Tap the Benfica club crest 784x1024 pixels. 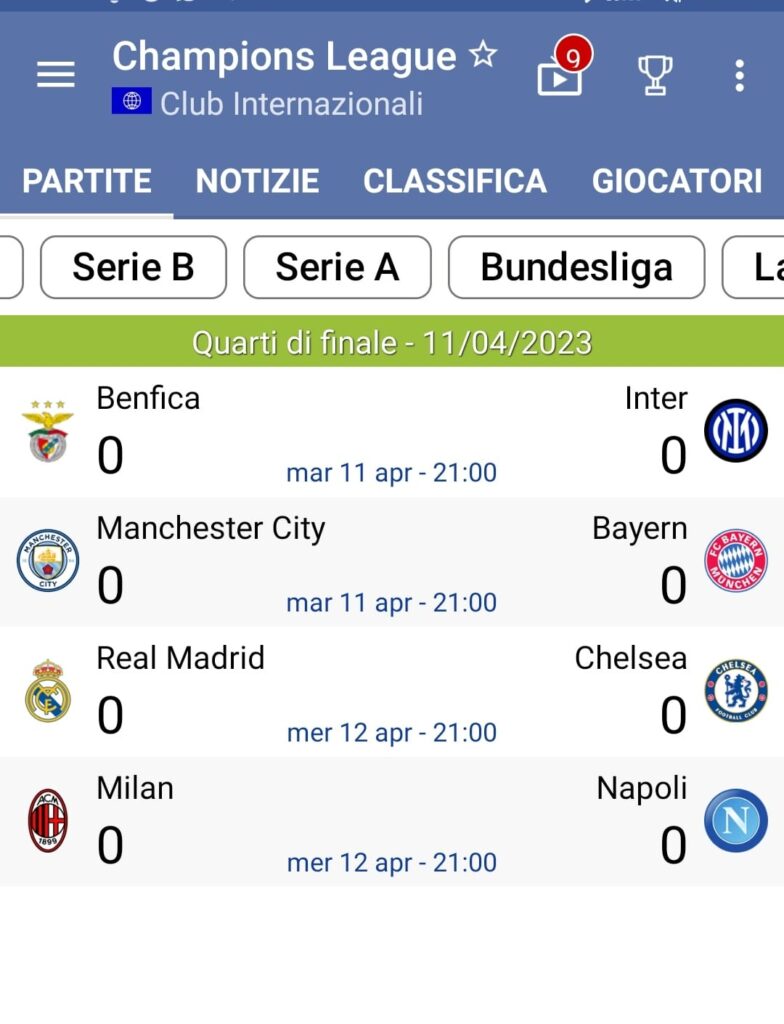[48, 431]
